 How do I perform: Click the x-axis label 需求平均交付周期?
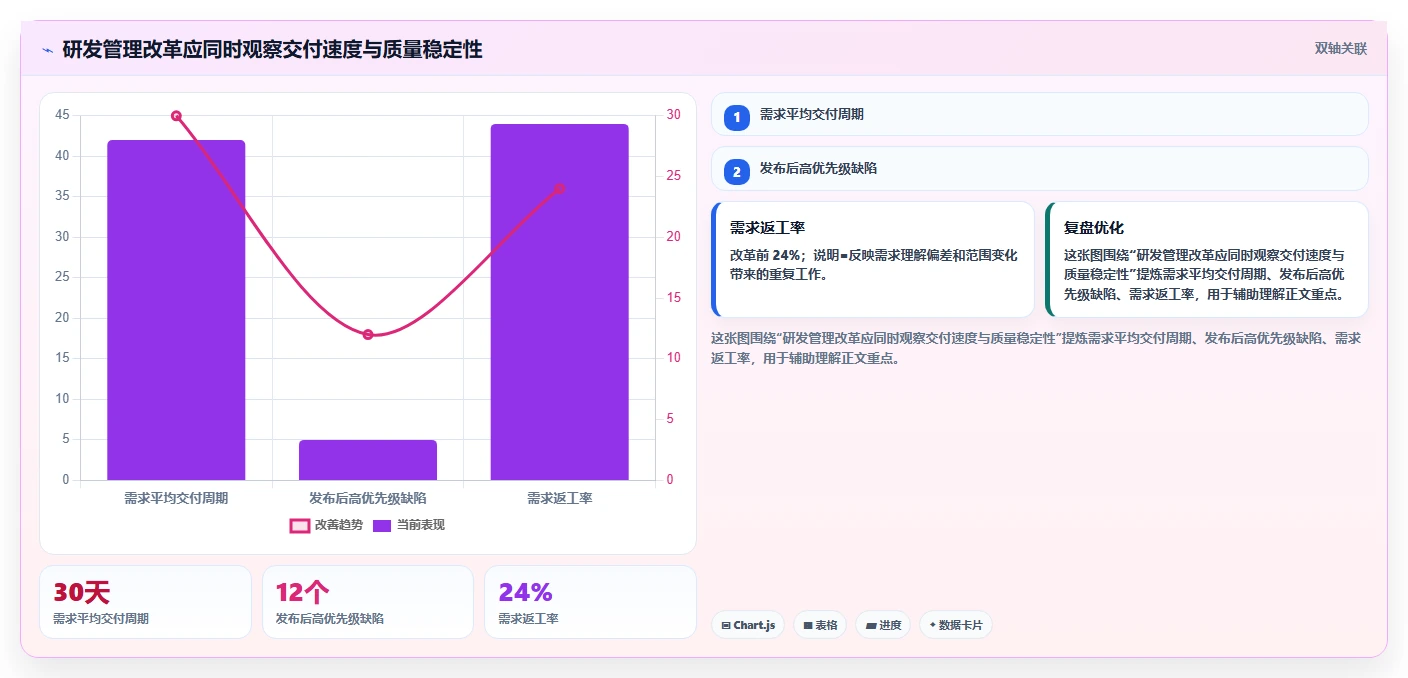click(176, 497)
